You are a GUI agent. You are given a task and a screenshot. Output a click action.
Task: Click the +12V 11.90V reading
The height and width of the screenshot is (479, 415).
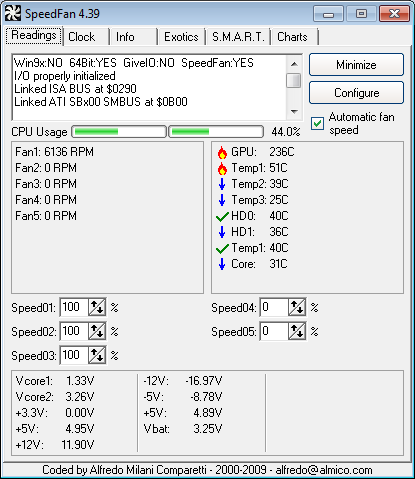coord(55,445)
